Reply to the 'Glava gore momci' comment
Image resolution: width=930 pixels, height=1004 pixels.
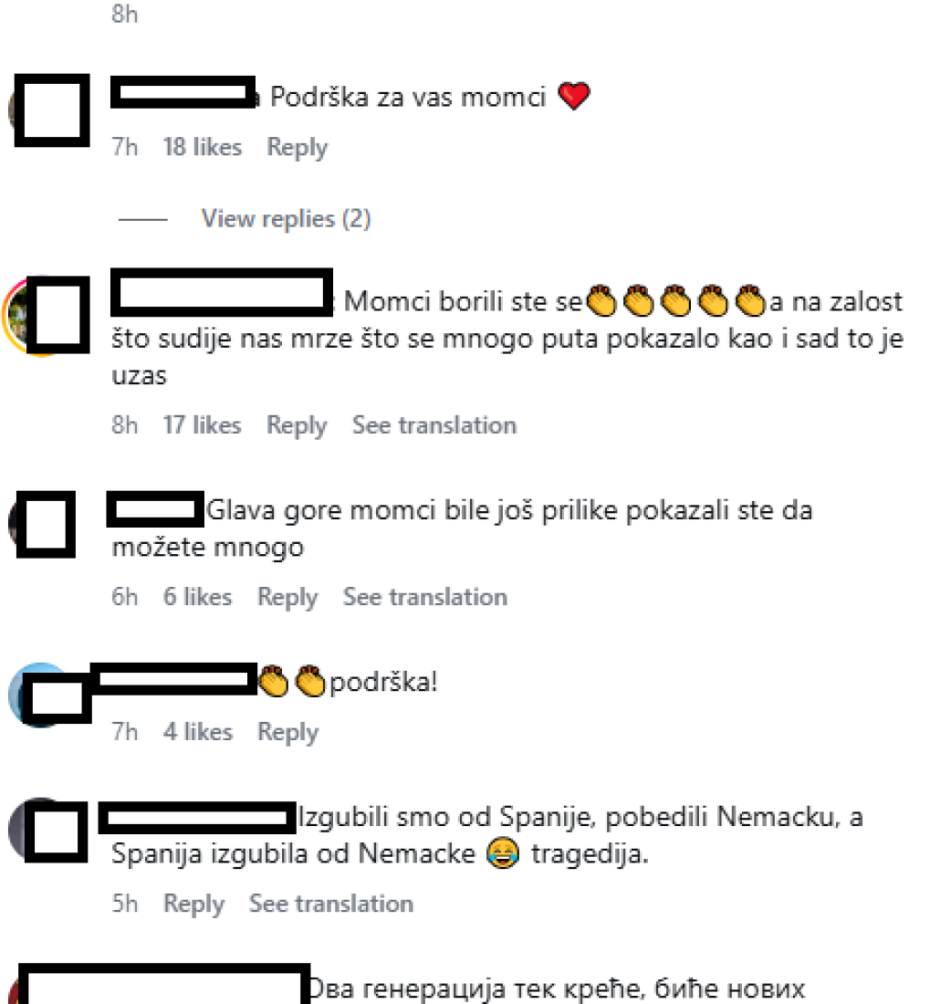tap(287, 597)
